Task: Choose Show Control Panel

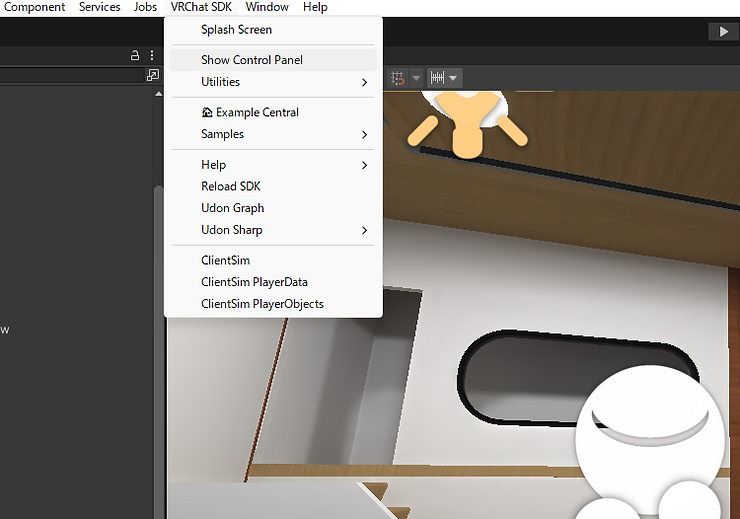Action: pos(273,60)
